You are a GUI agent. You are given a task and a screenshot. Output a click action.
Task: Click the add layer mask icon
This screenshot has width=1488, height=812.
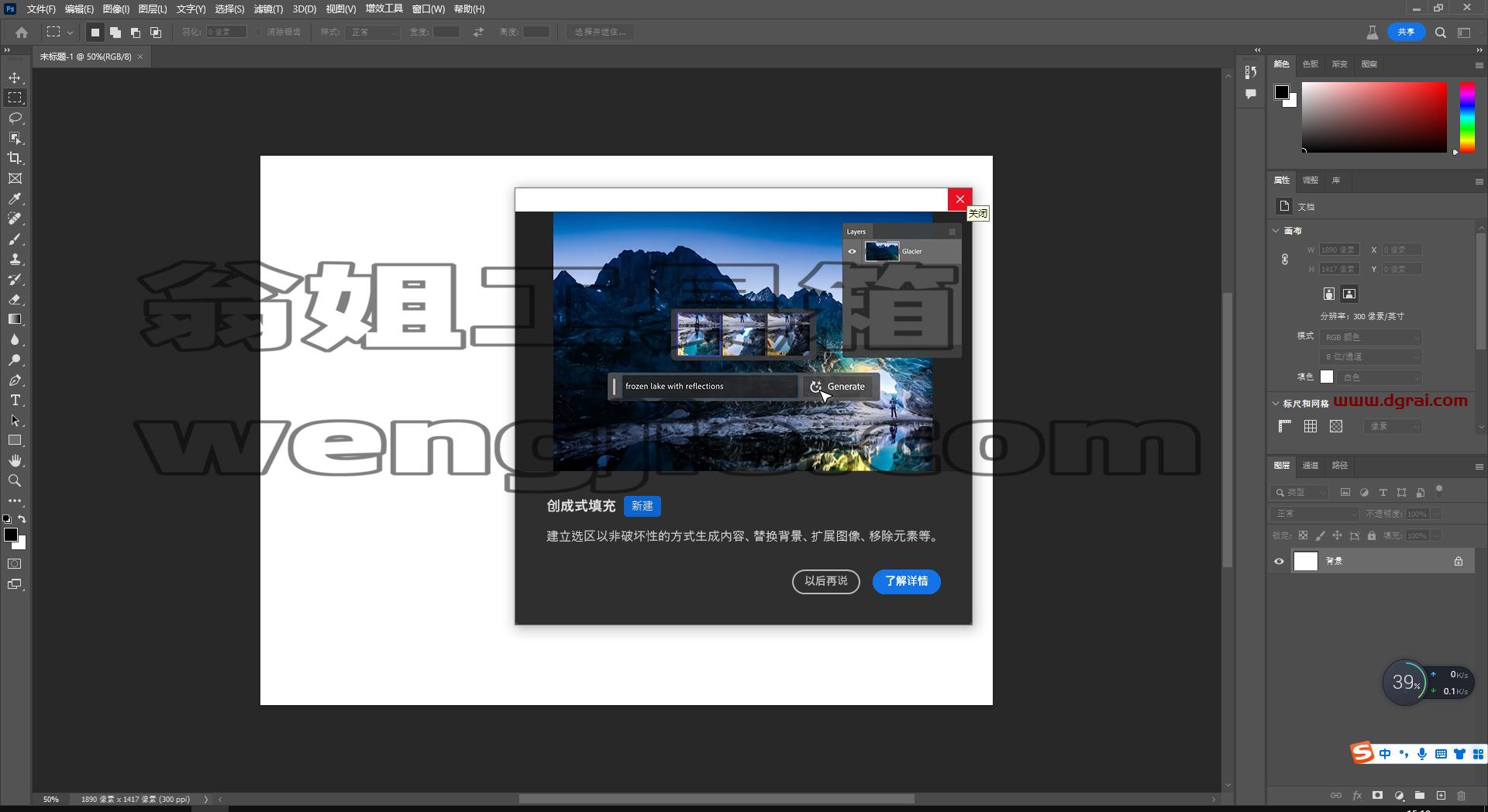pyautogui.click(x=1377, y=796)
